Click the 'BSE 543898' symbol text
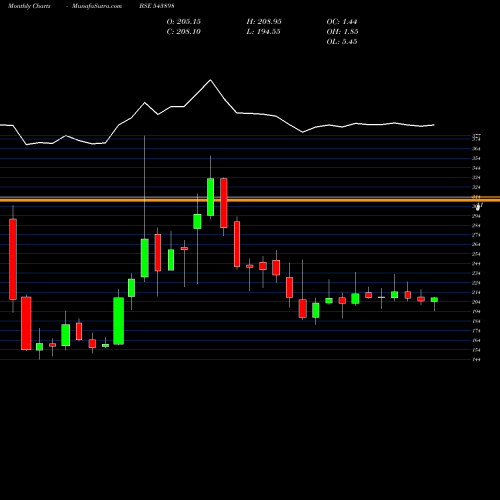 click(x=157, y=6)
